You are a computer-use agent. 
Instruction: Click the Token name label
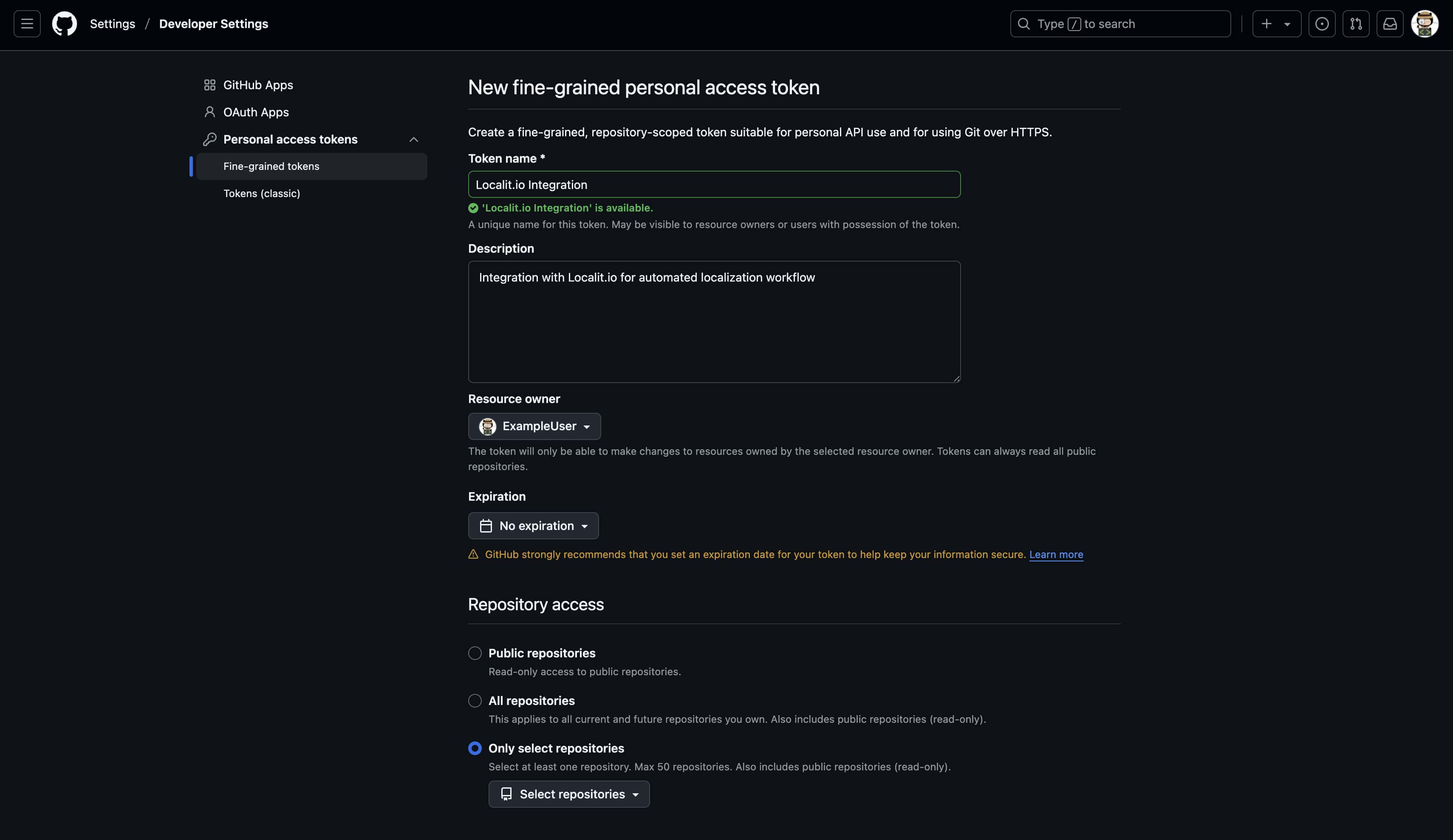[x=506, y=158]
